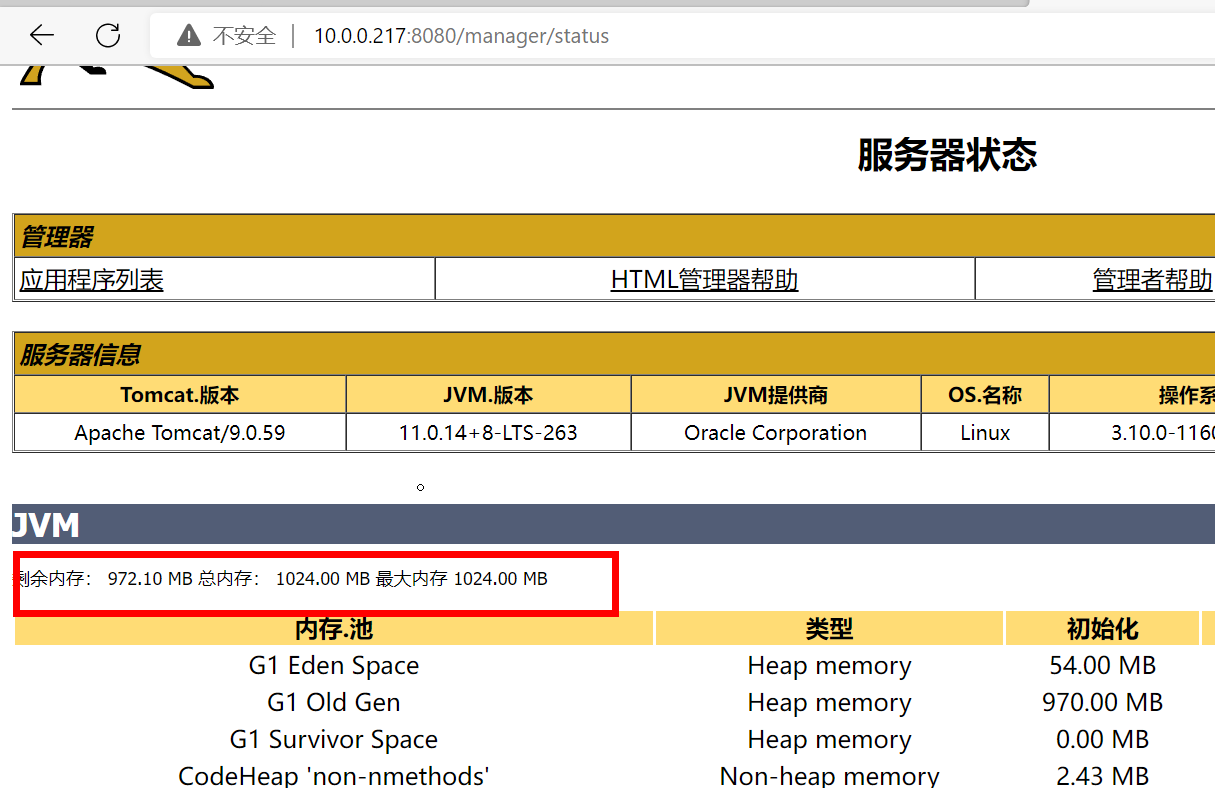Reload the page with refresh icon
1215x788 pixels.
tap(108, 36)
